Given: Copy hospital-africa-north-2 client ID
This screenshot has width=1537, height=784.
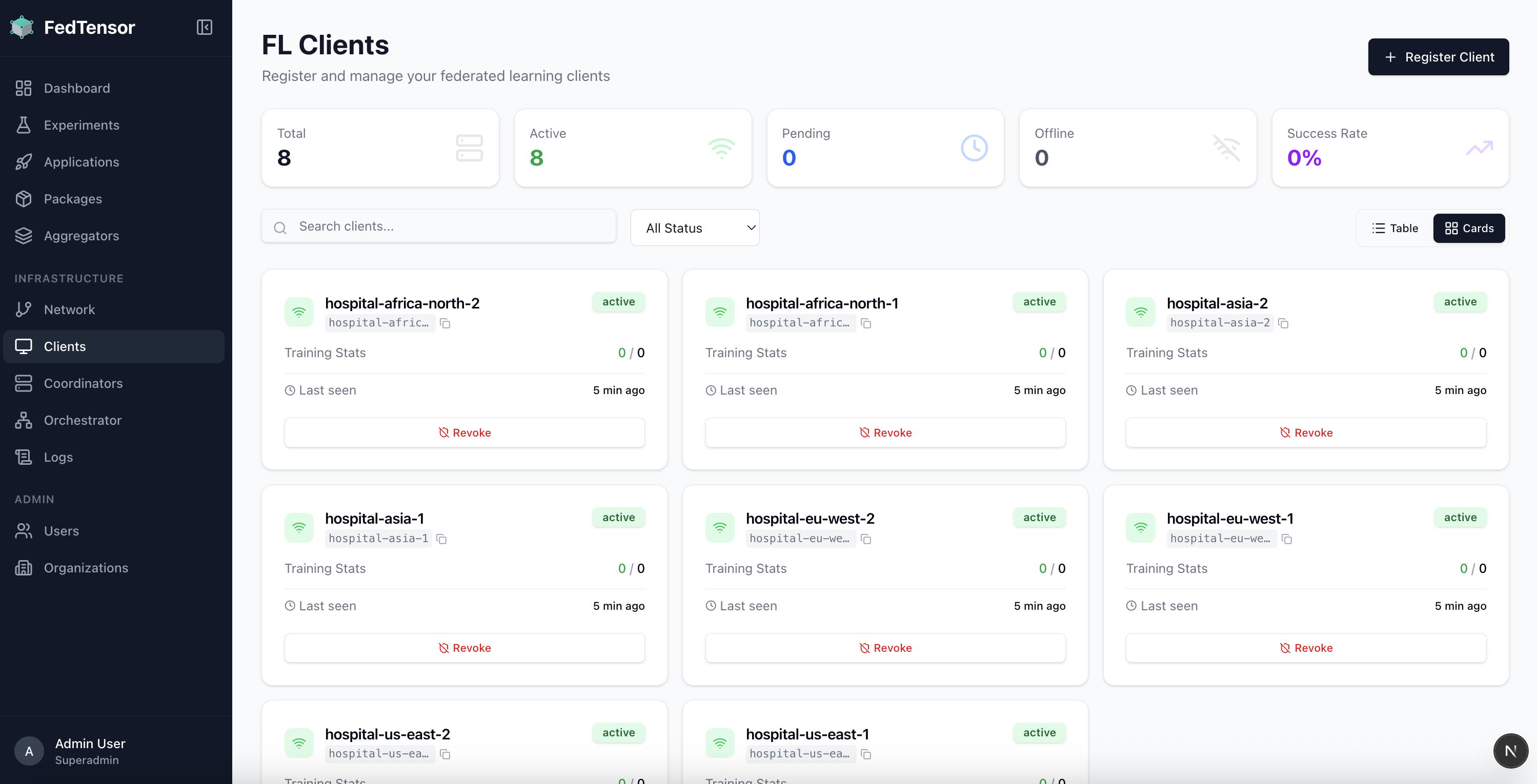Looking at the screenshot, I should 445,323.
